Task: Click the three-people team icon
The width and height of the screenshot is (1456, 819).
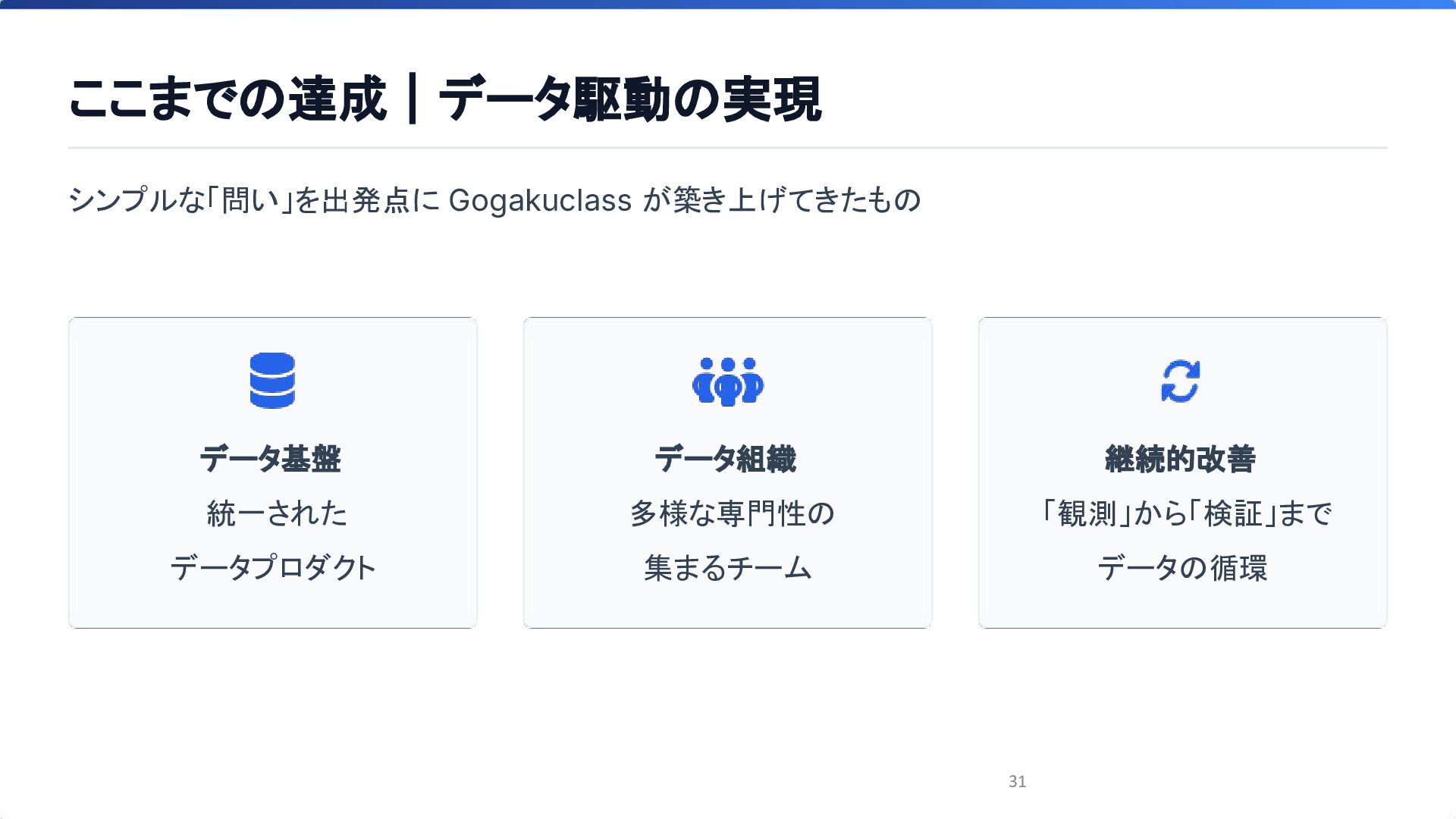Action: pos(728,381)
